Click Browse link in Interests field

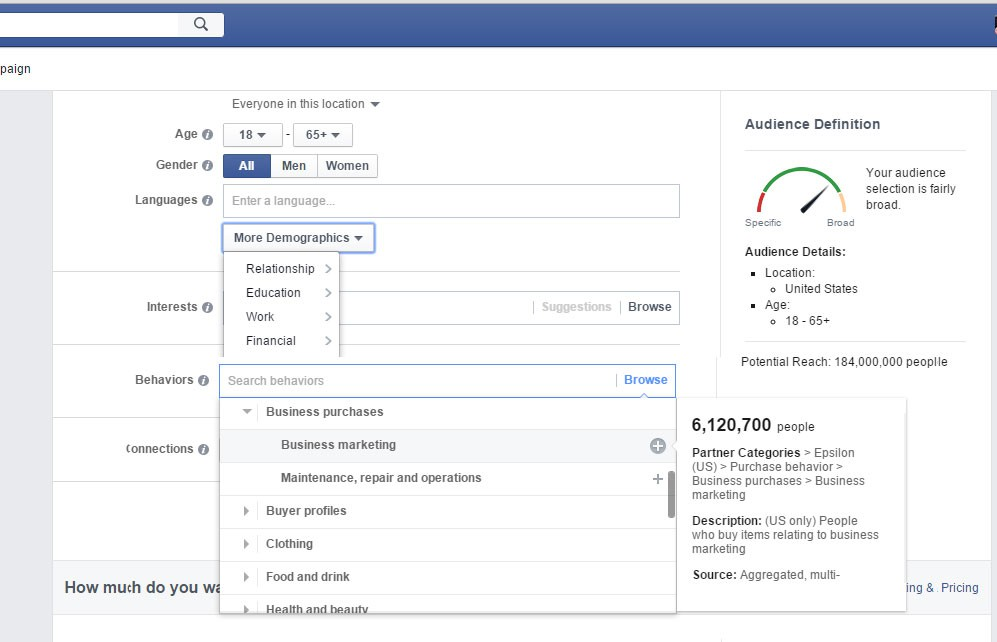649,307
